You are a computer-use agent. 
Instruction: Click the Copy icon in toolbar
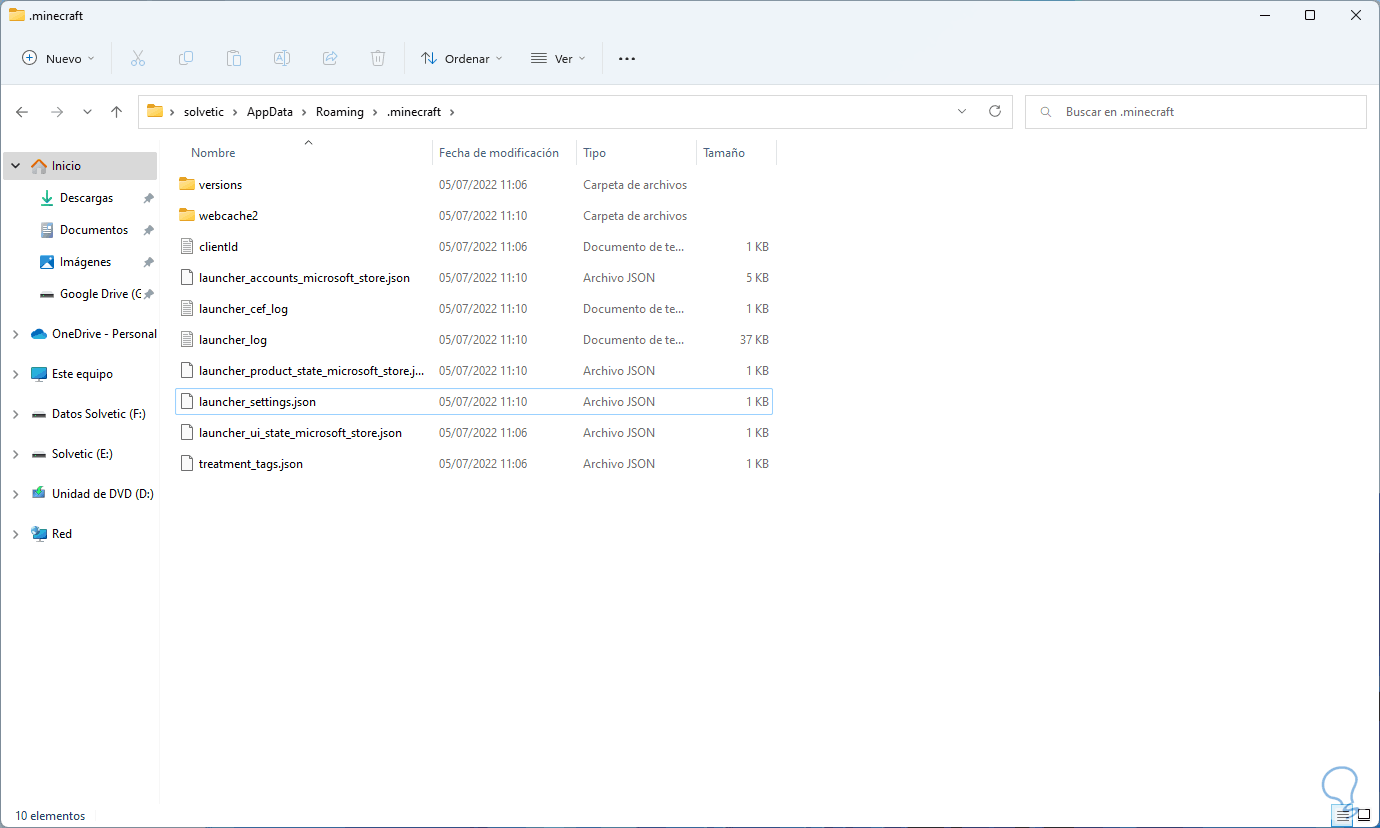186,59
